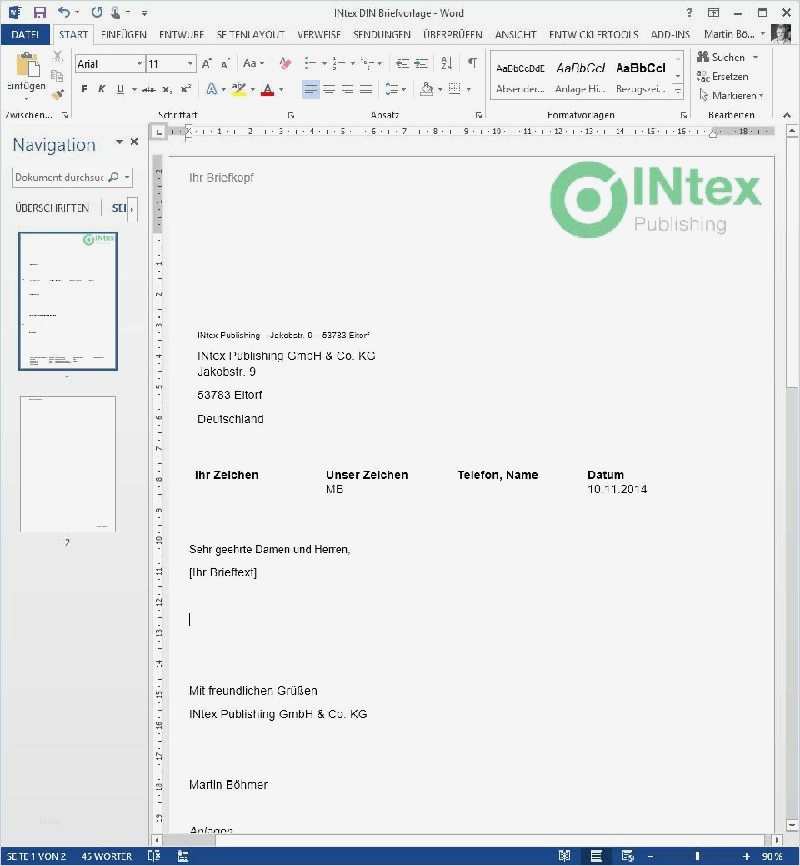Copy selection using the copy icon
Screen dimensions: 800x866
pos(57,76)
